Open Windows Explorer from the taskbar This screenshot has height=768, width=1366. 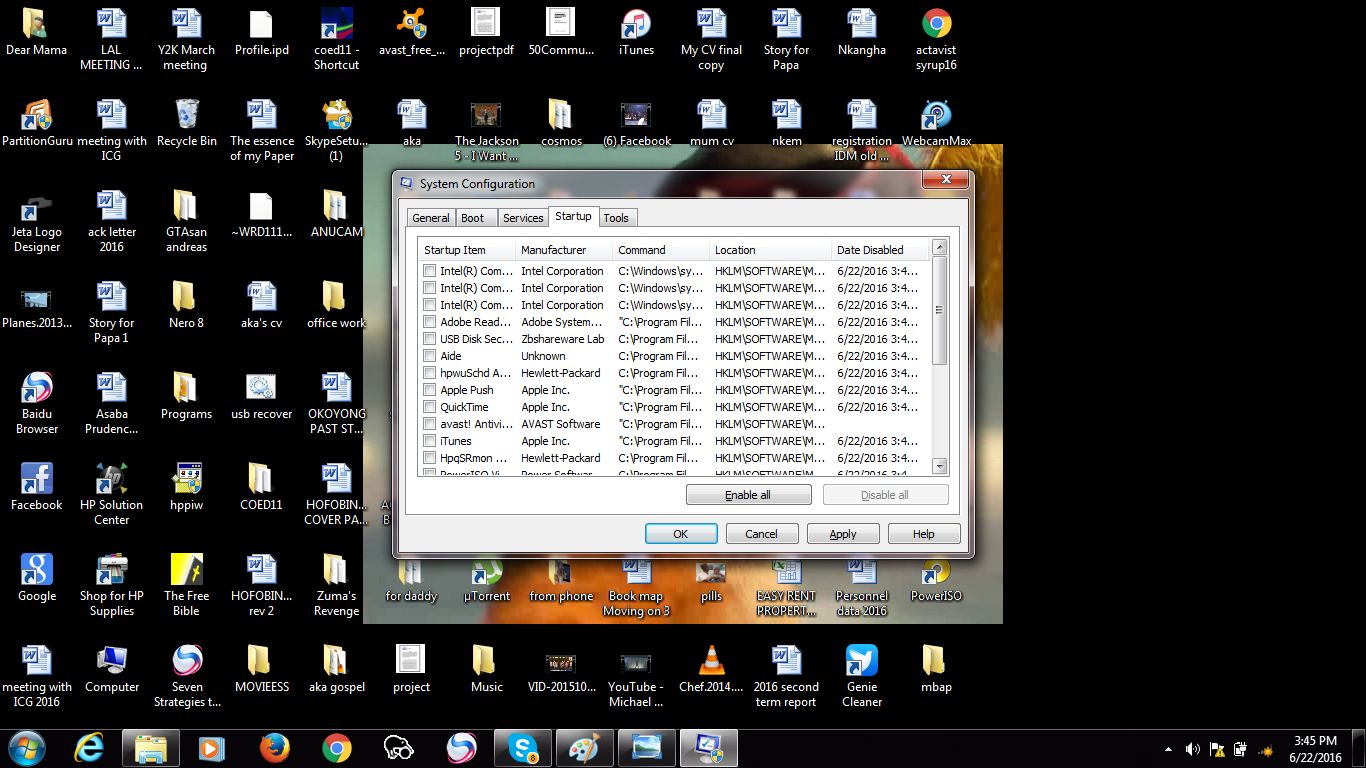(151, 748)
